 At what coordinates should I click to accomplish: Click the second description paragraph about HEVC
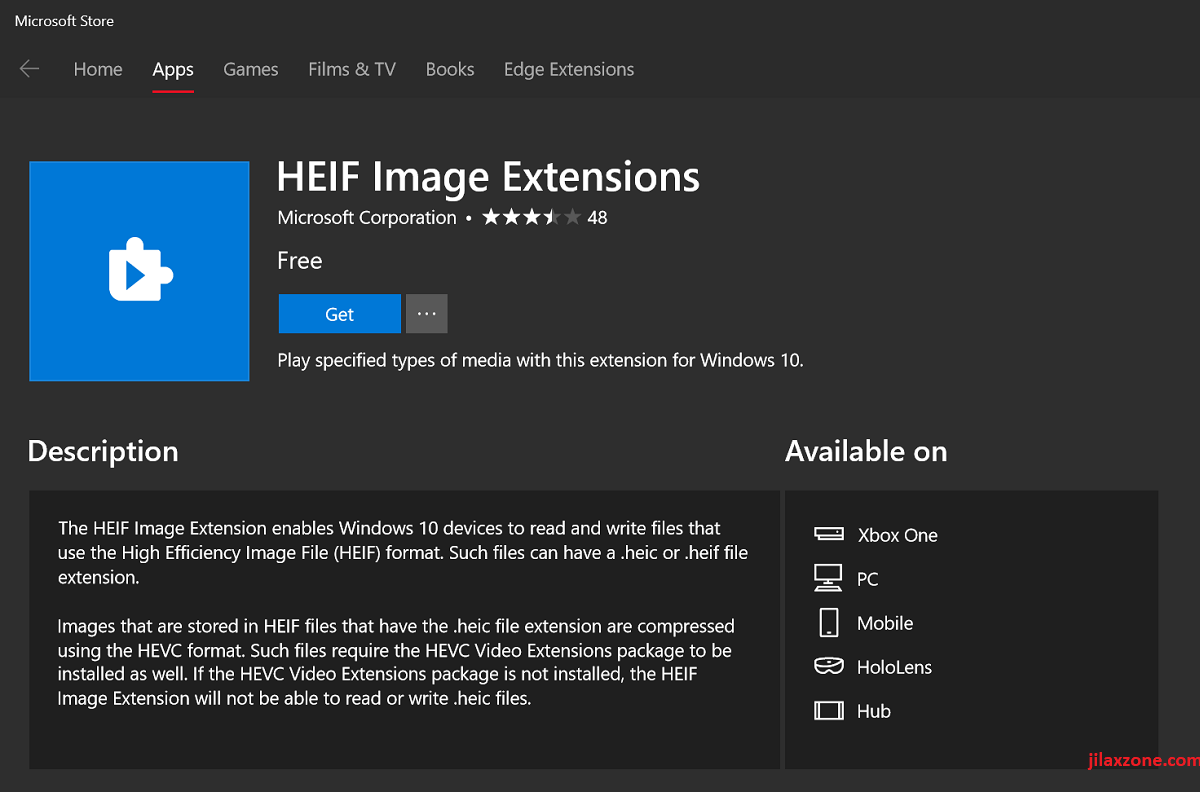click(396, 662)
